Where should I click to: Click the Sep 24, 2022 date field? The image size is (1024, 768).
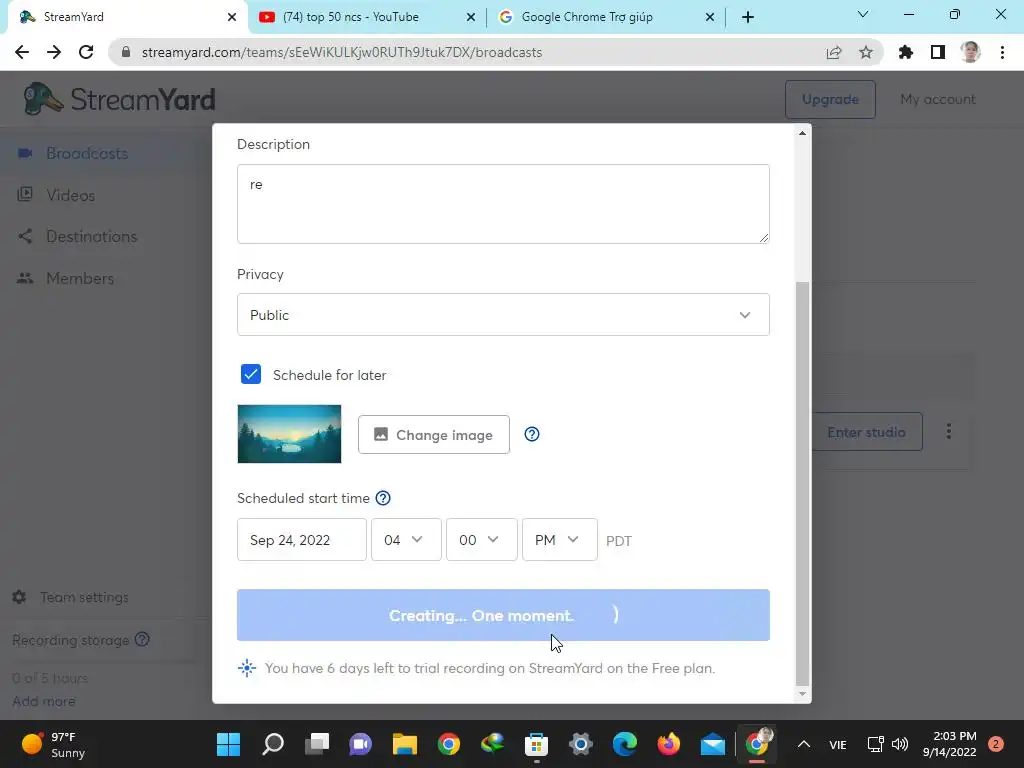point(302,539)
